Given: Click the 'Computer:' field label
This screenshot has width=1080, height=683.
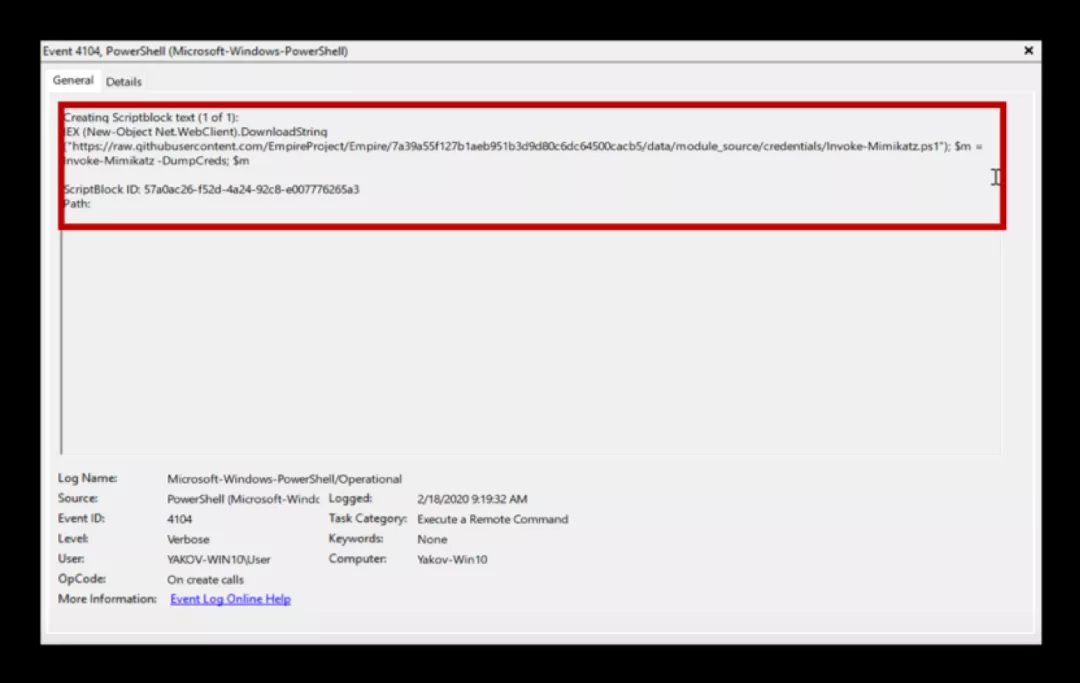Looking at the screenshot, I should click(357, 558).
